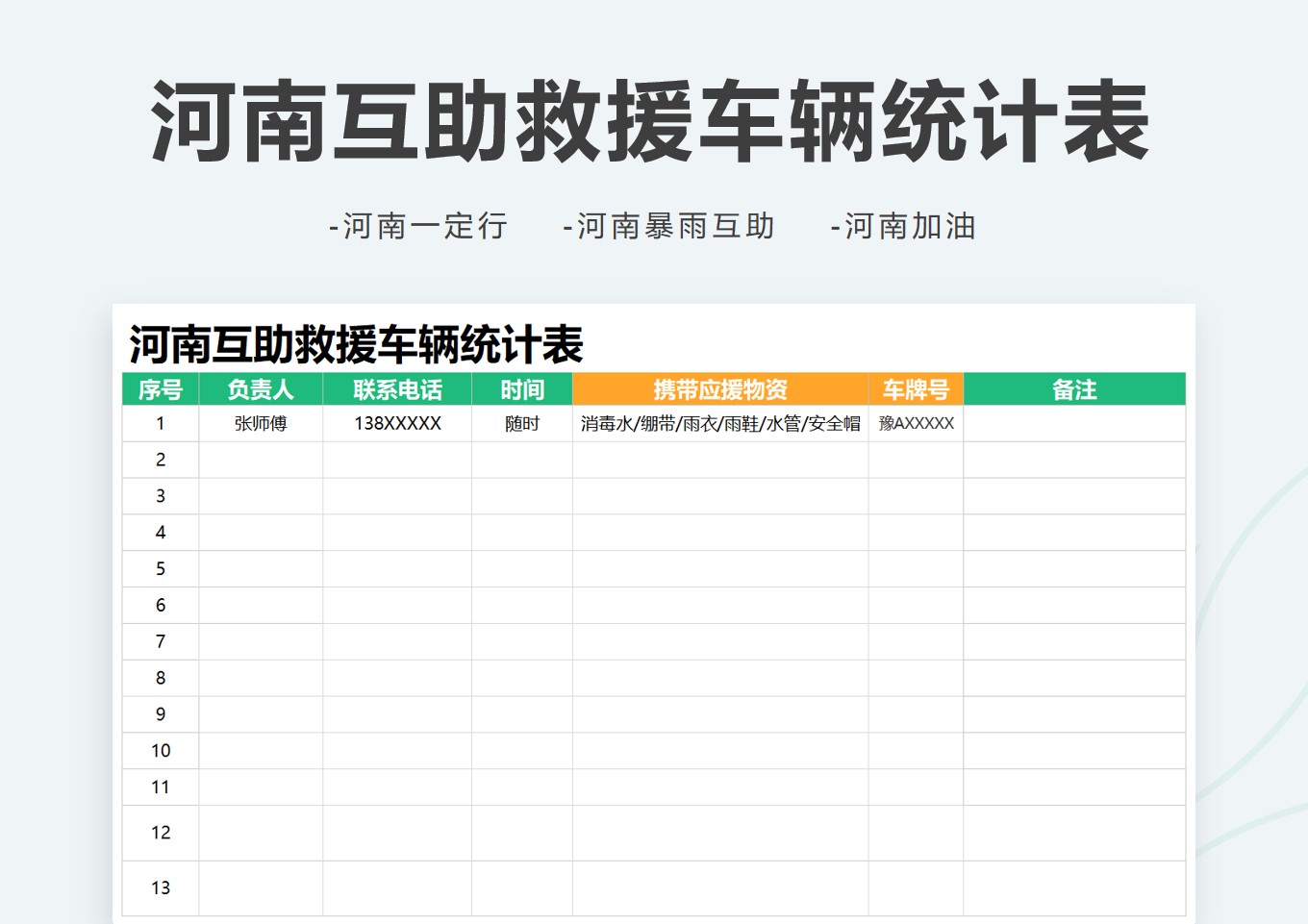Click the license plate cell 豫AXXXXXX

click(x=915, y=422)
